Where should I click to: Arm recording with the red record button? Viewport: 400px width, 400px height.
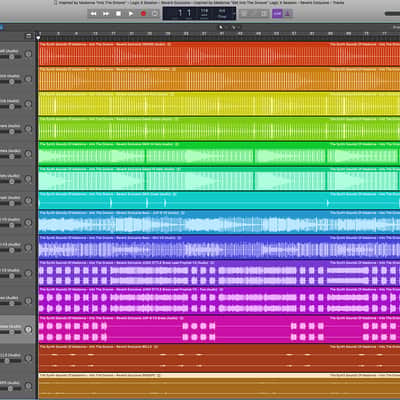143,14
